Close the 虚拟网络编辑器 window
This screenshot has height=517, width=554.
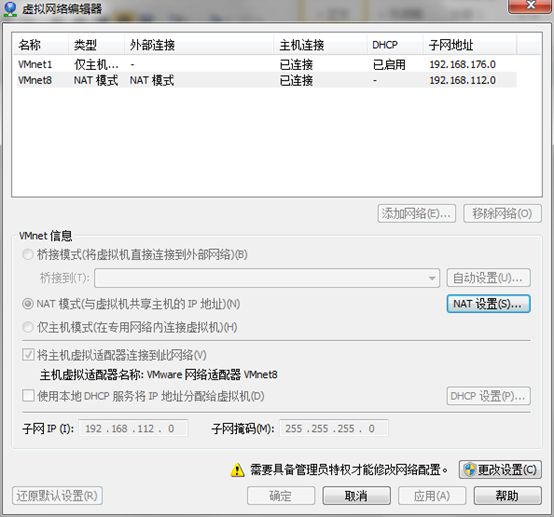(x=530, y=6)
